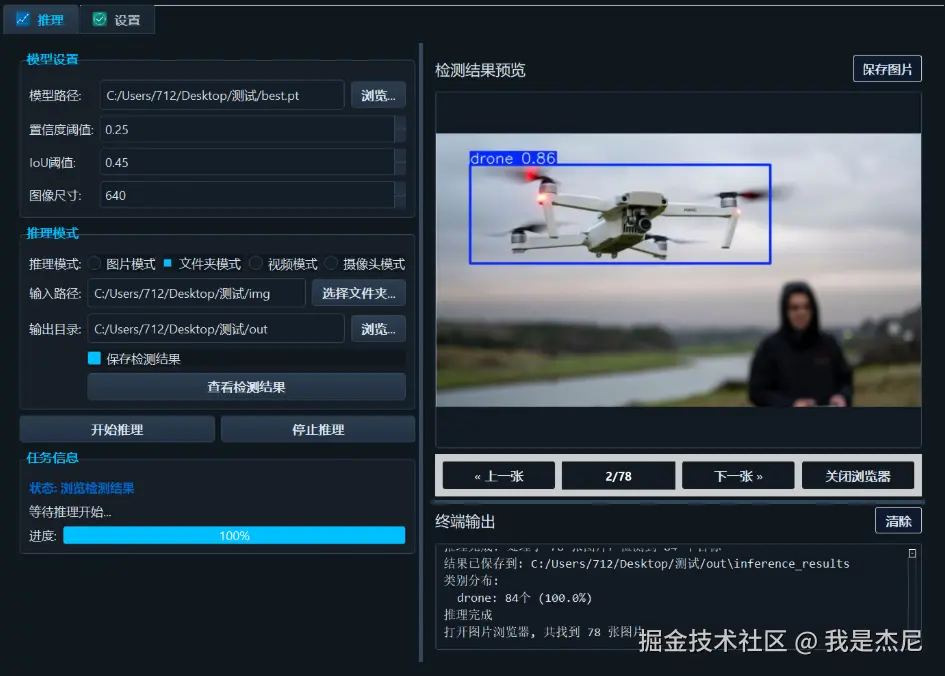The width and height of the screenshot is (945, 676).
Task: Open results with 查看检测结果 button
Action: tap(246, 387)
